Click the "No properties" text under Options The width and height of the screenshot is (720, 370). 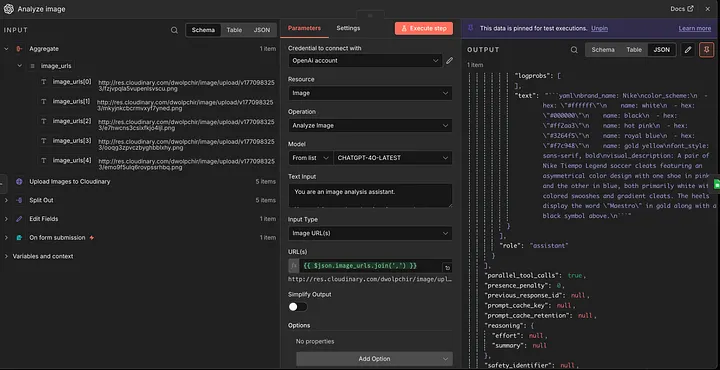click(315, 342)
